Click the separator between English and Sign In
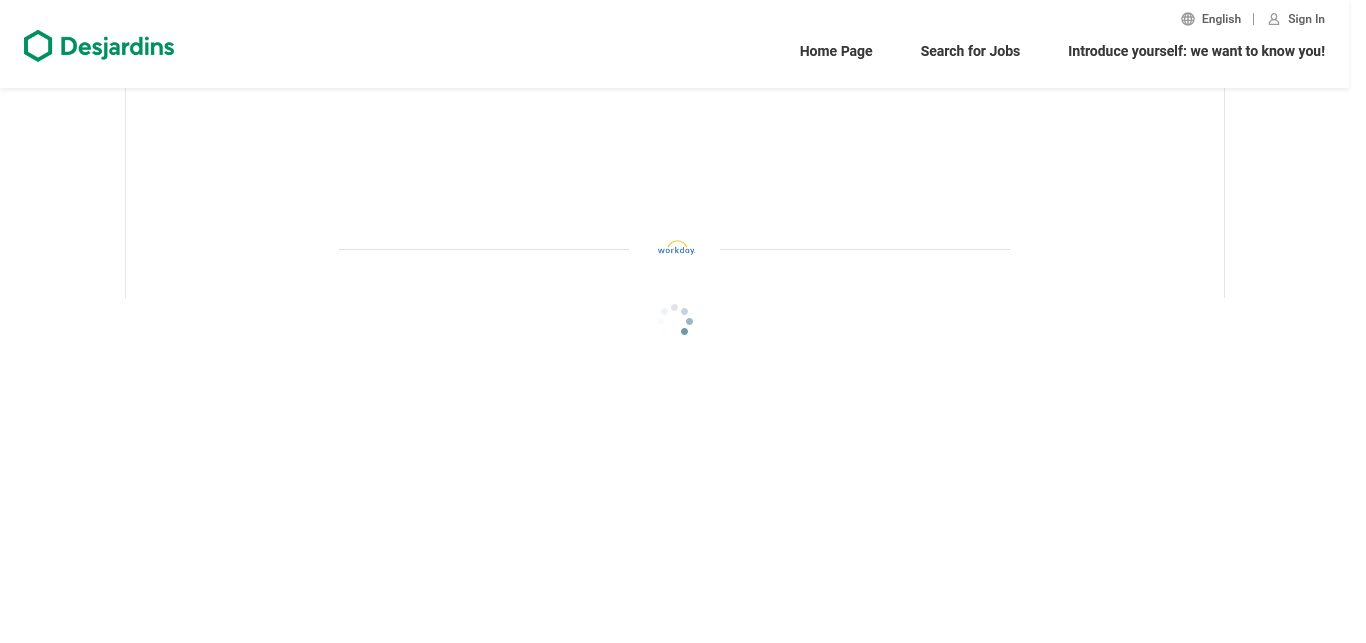 1253,19
